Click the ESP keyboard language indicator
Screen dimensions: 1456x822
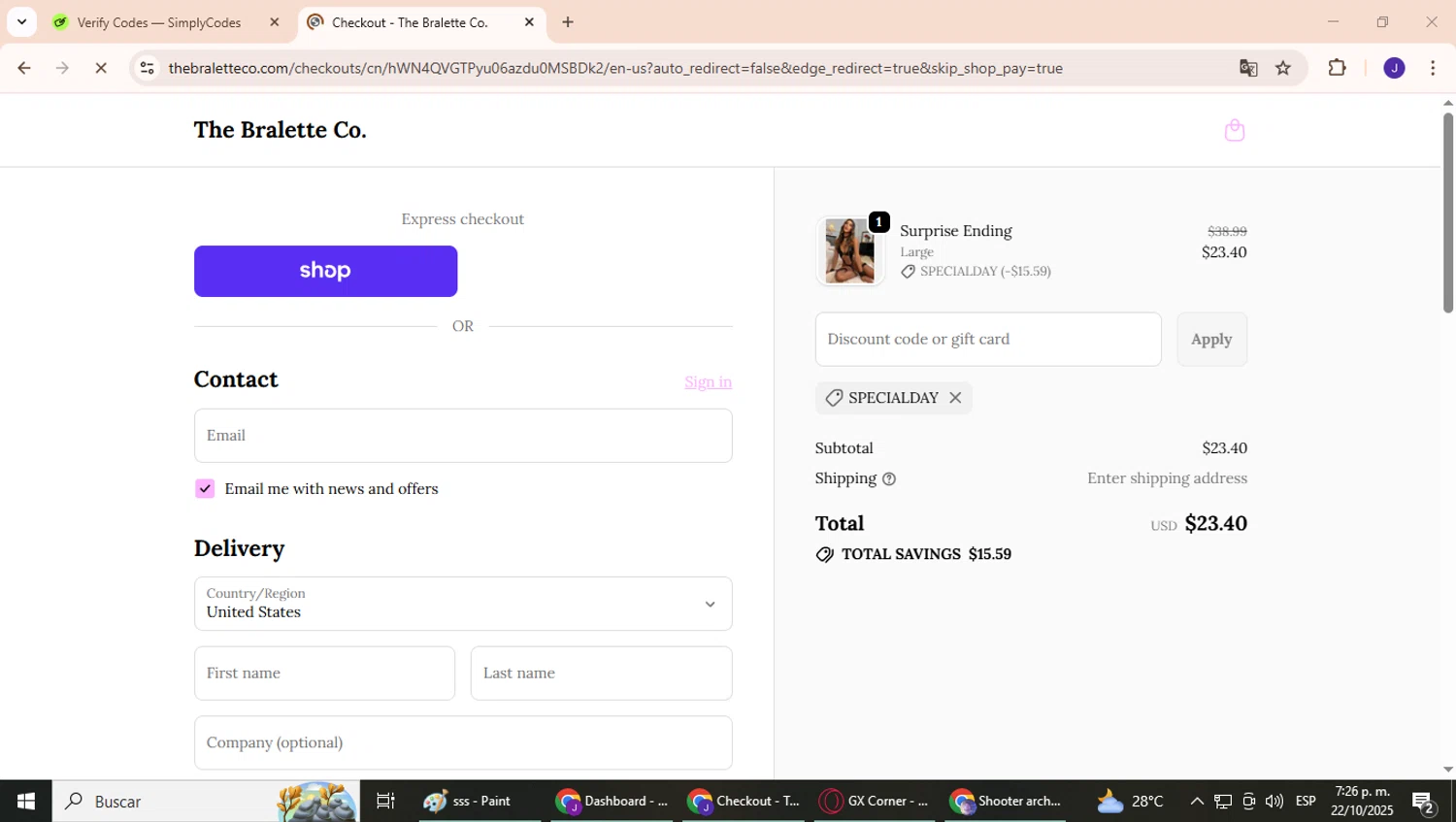[x=1306, y=801]
